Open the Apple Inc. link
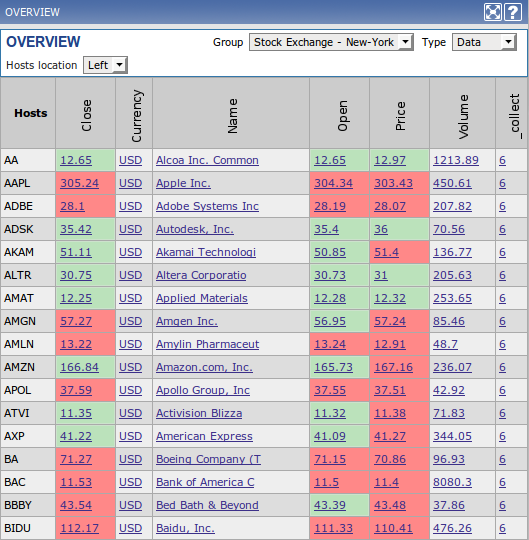The width and height of the screenshot is (529, 540). pos(183,183)
